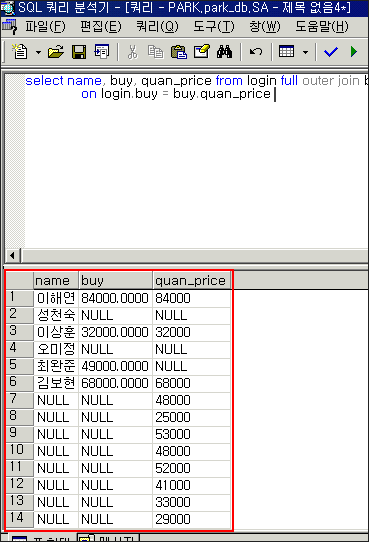Open the 쿼리(Q) menu

(158, 27)
